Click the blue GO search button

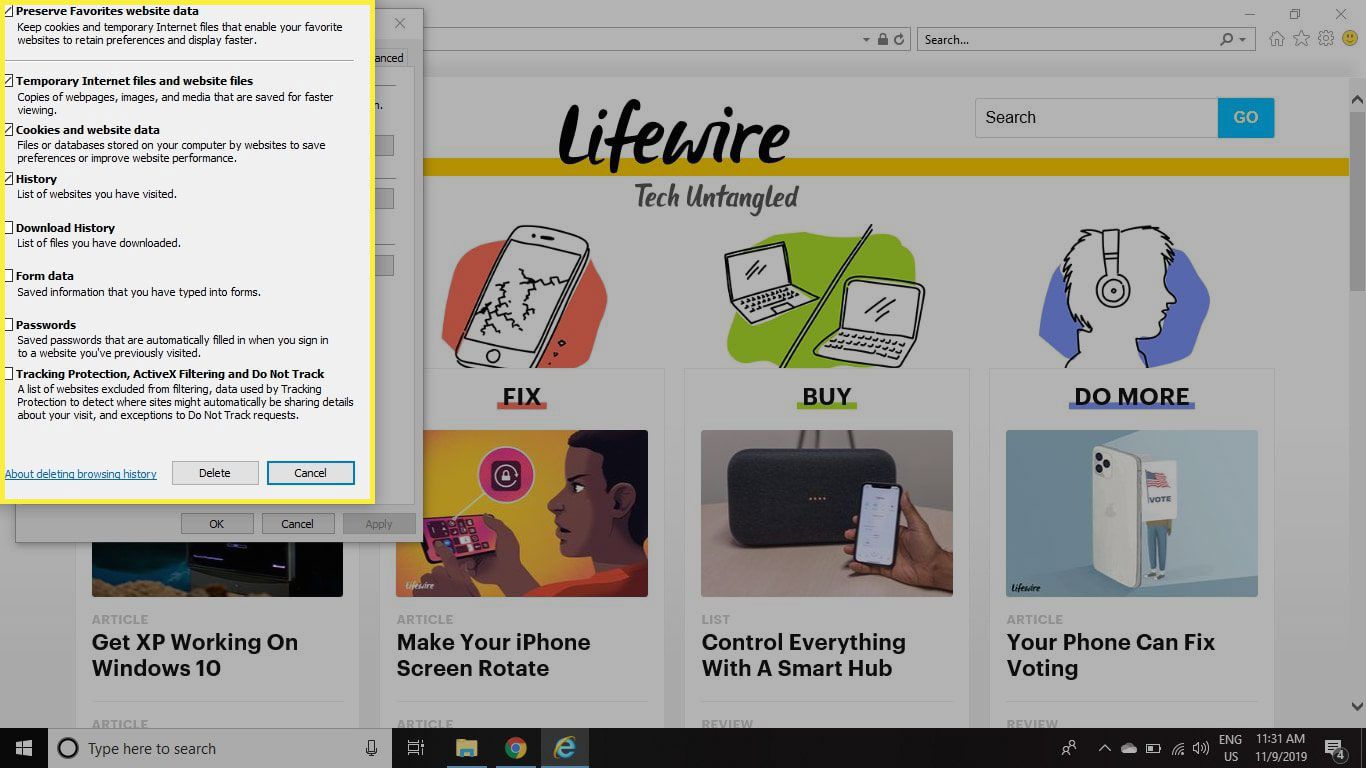click(1246, 117)
